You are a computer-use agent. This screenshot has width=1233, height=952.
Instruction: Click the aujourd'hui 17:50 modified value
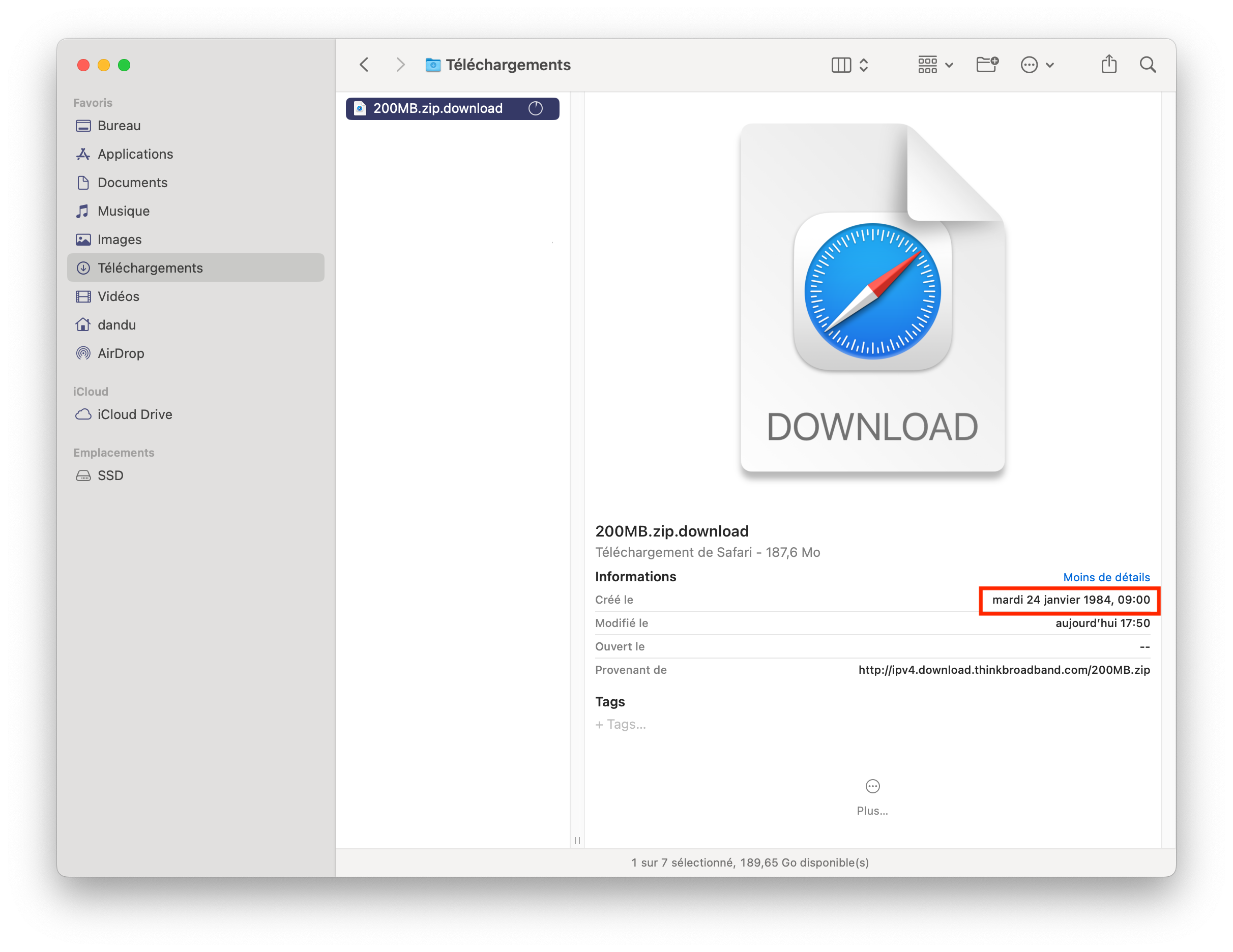click(x=1102, y=622)
